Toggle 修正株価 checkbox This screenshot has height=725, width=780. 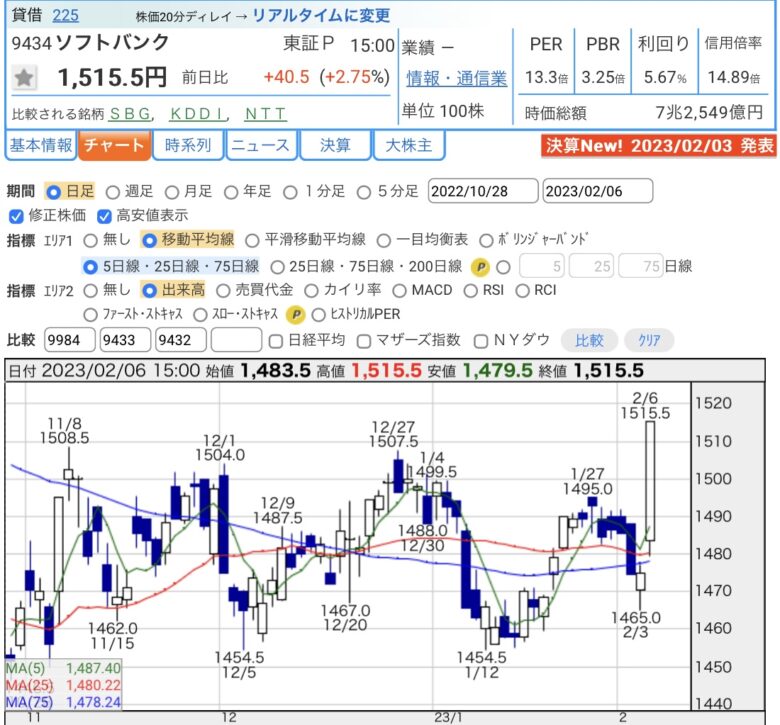tap(16, 216)
